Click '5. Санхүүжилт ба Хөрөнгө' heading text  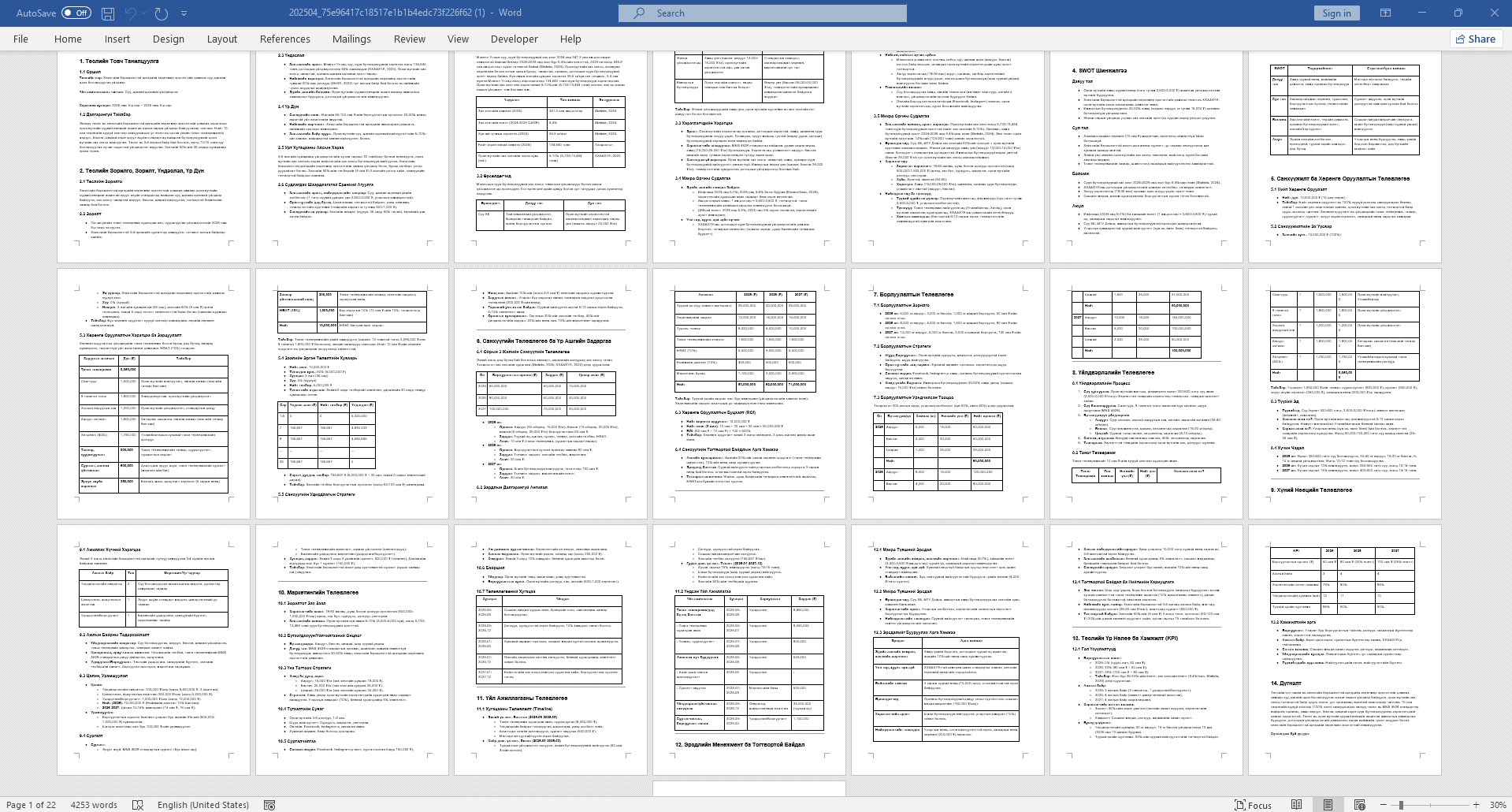1340,179
